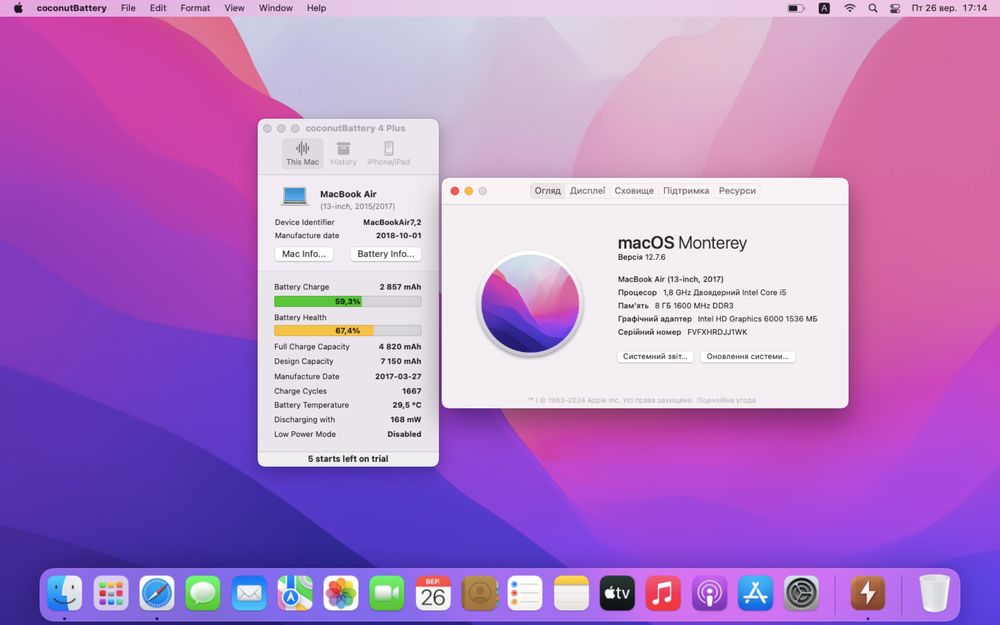Open Mail from the Dock

tap(249, 593)
